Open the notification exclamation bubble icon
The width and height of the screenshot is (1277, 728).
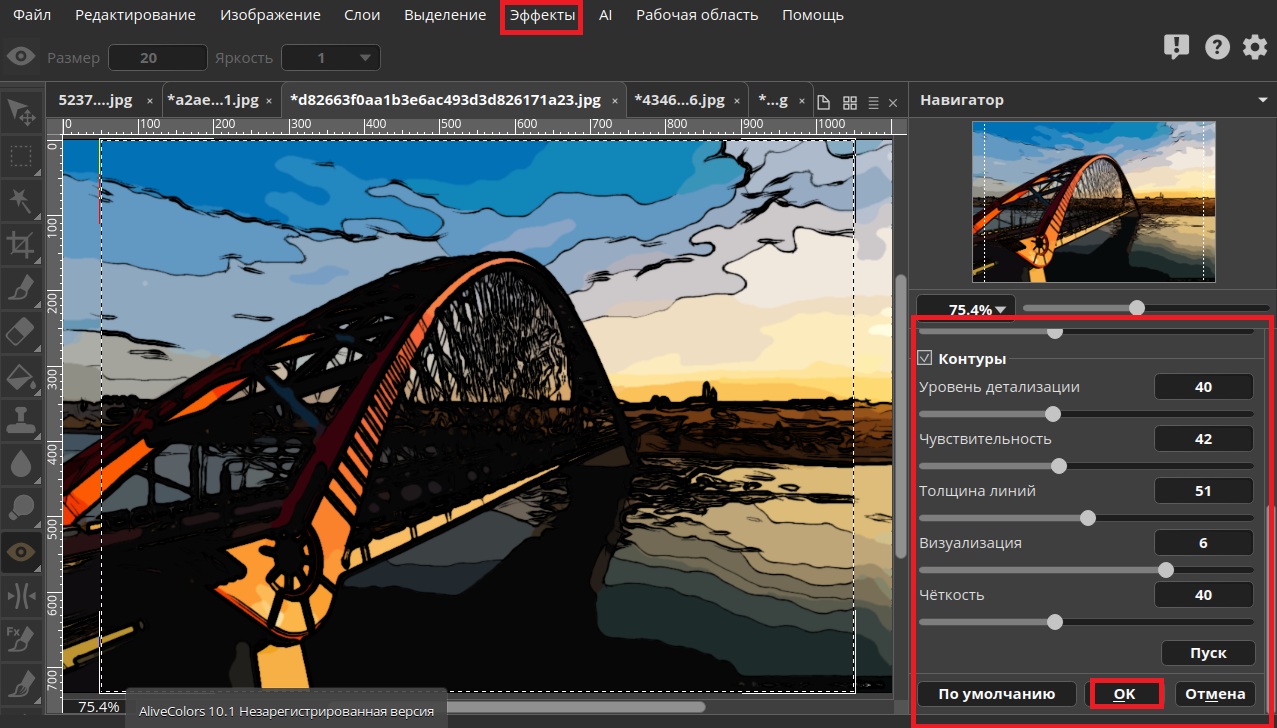pos(1176,47)
